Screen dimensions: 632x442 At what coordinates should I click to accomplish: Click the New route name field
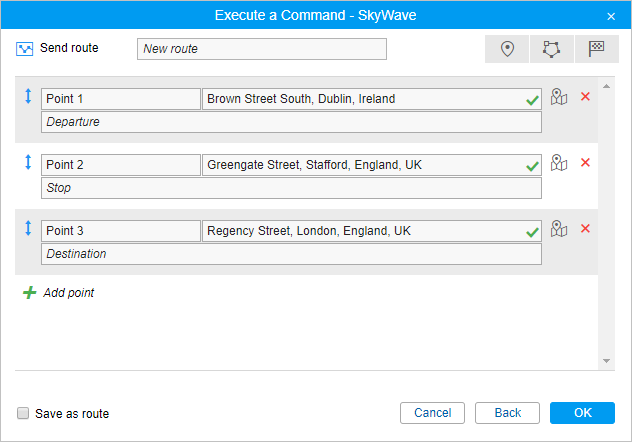(x=261, y=49)
